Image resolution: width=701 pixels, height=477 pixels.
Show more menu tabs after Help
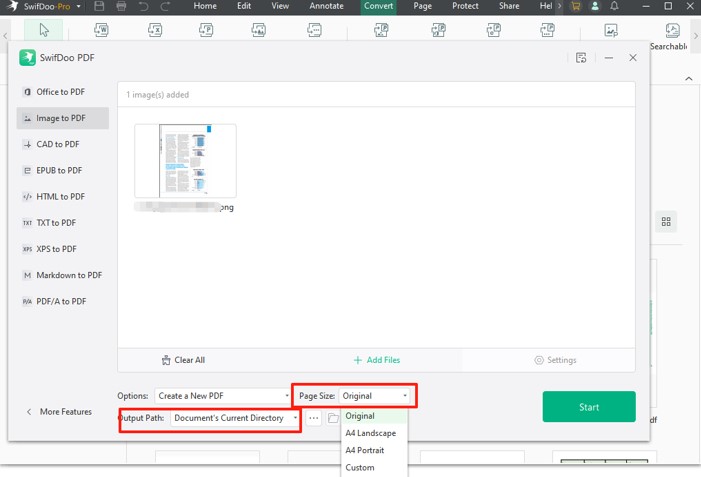(x=559, y=6)
